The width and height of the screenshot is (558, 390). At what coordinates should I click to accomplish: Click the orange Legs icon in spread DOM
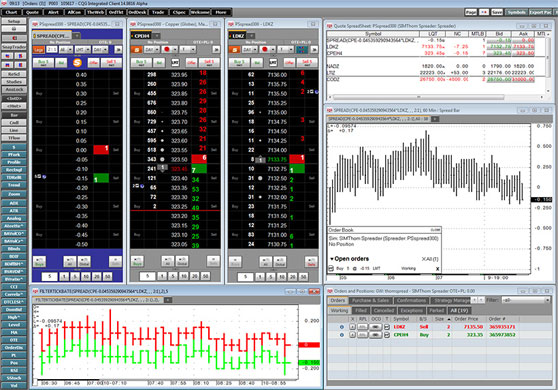click(x=38, y=50)
